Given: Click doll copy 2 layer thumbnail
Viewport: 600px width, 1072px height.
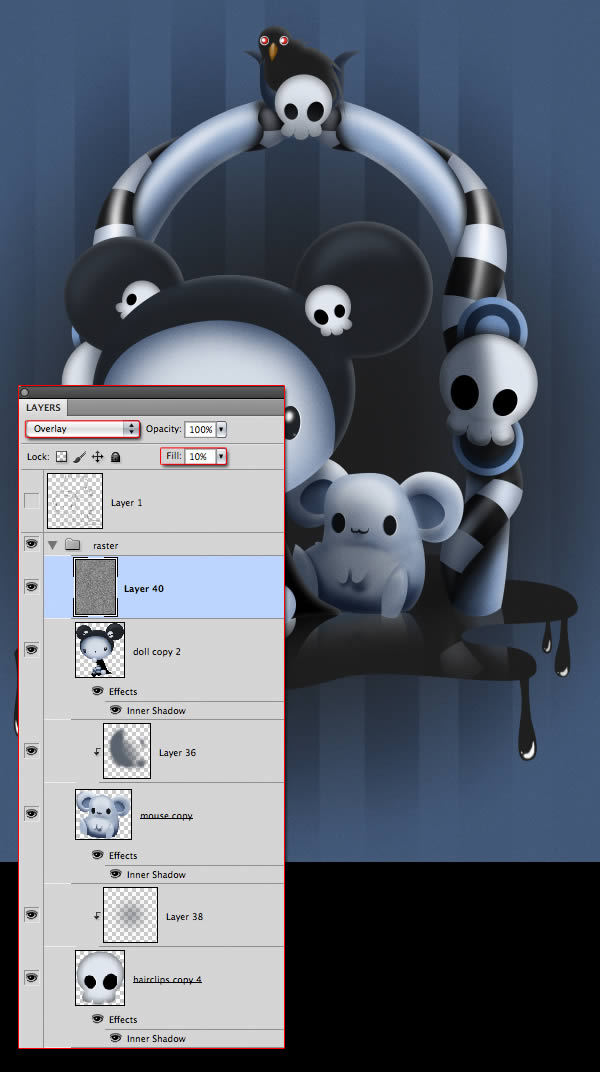Looking at the screenshot, I should click(x=100, y=649).
